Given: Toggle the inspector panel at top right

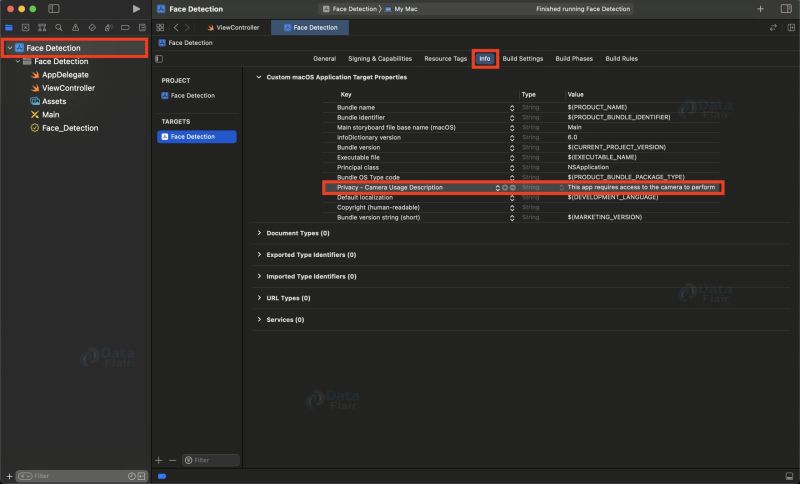Looking at the screenshot, I should [786, 9].
